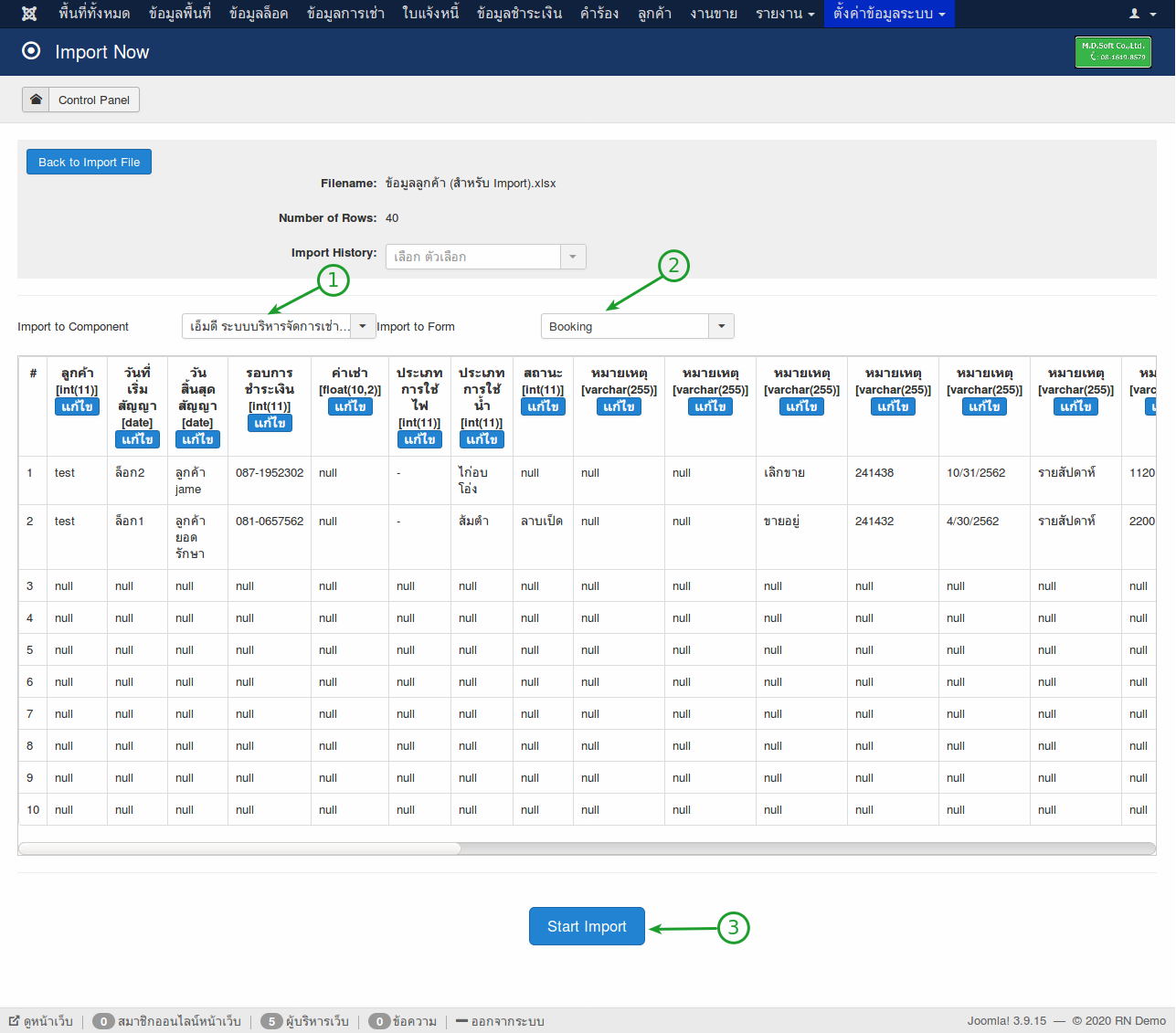Open the ข้อมูลการเช่า menu
Screen dimensions: 1176x1033
click(x=345, y=14)
